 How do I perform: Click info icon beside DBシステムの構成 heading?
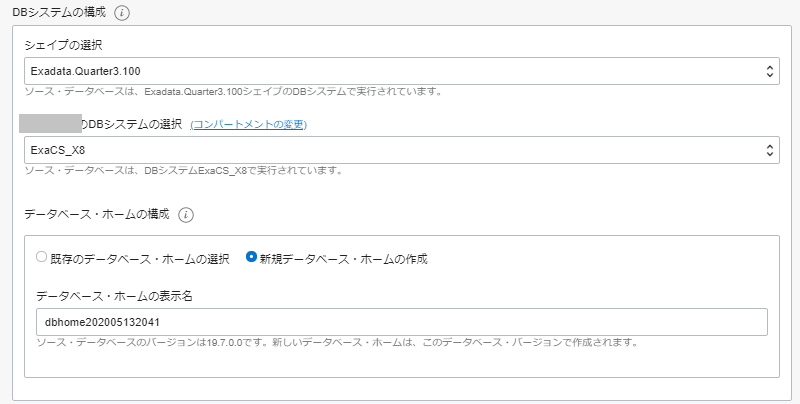click(x=123, y=13)
